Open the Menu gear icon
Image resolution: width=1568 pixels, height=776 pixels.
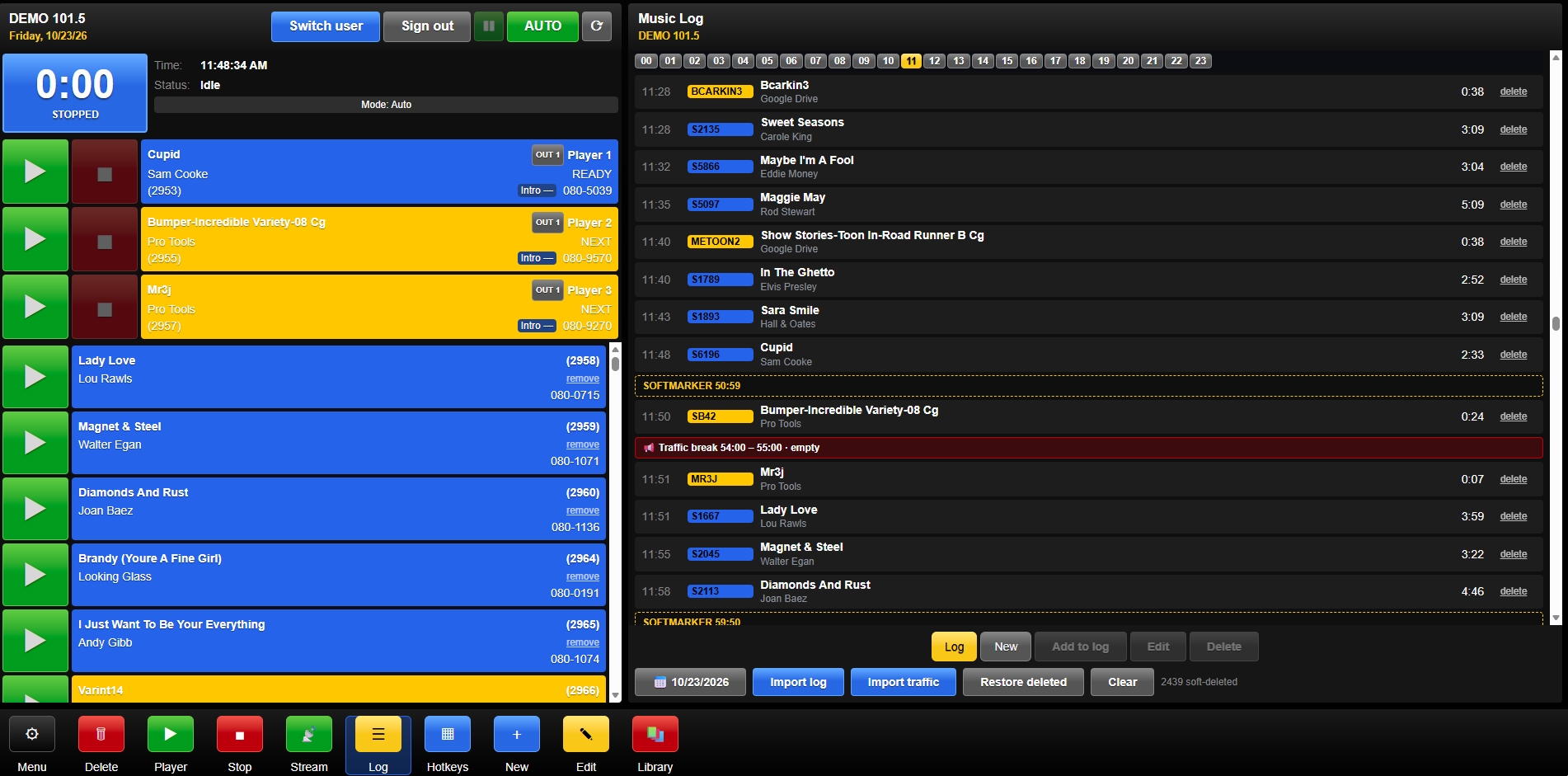click(32, 734)
